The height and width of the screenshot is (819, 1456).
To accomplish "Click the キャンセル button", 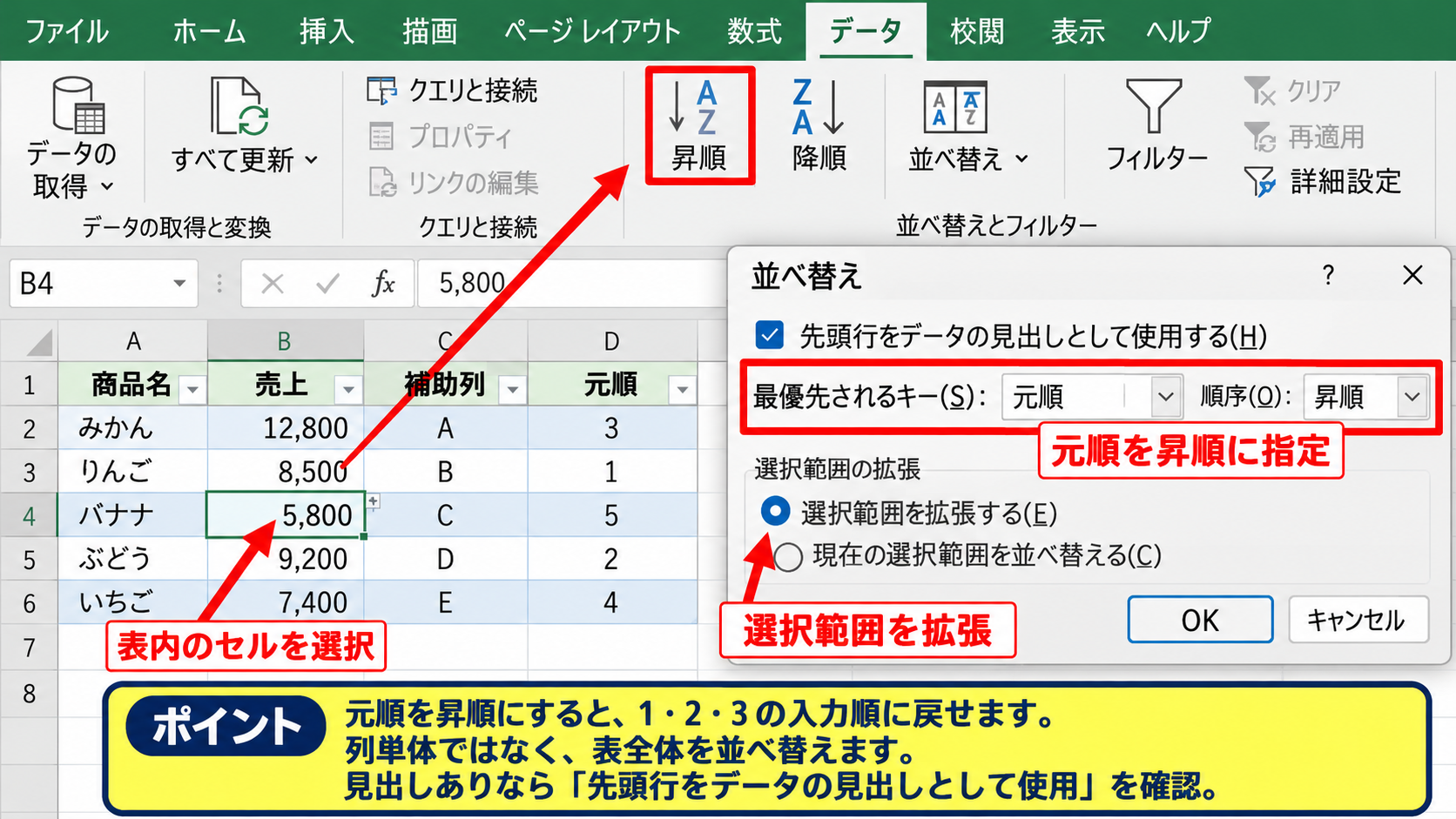I will click(x=1358, y=620).
